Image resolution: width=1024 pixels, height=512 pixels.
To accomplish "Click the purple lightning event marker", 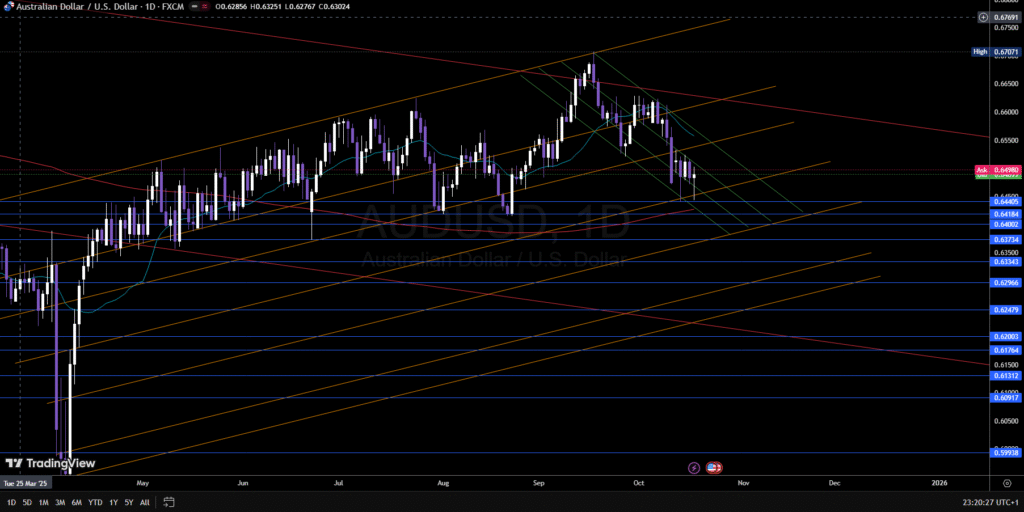I will (x=694, y=467).
